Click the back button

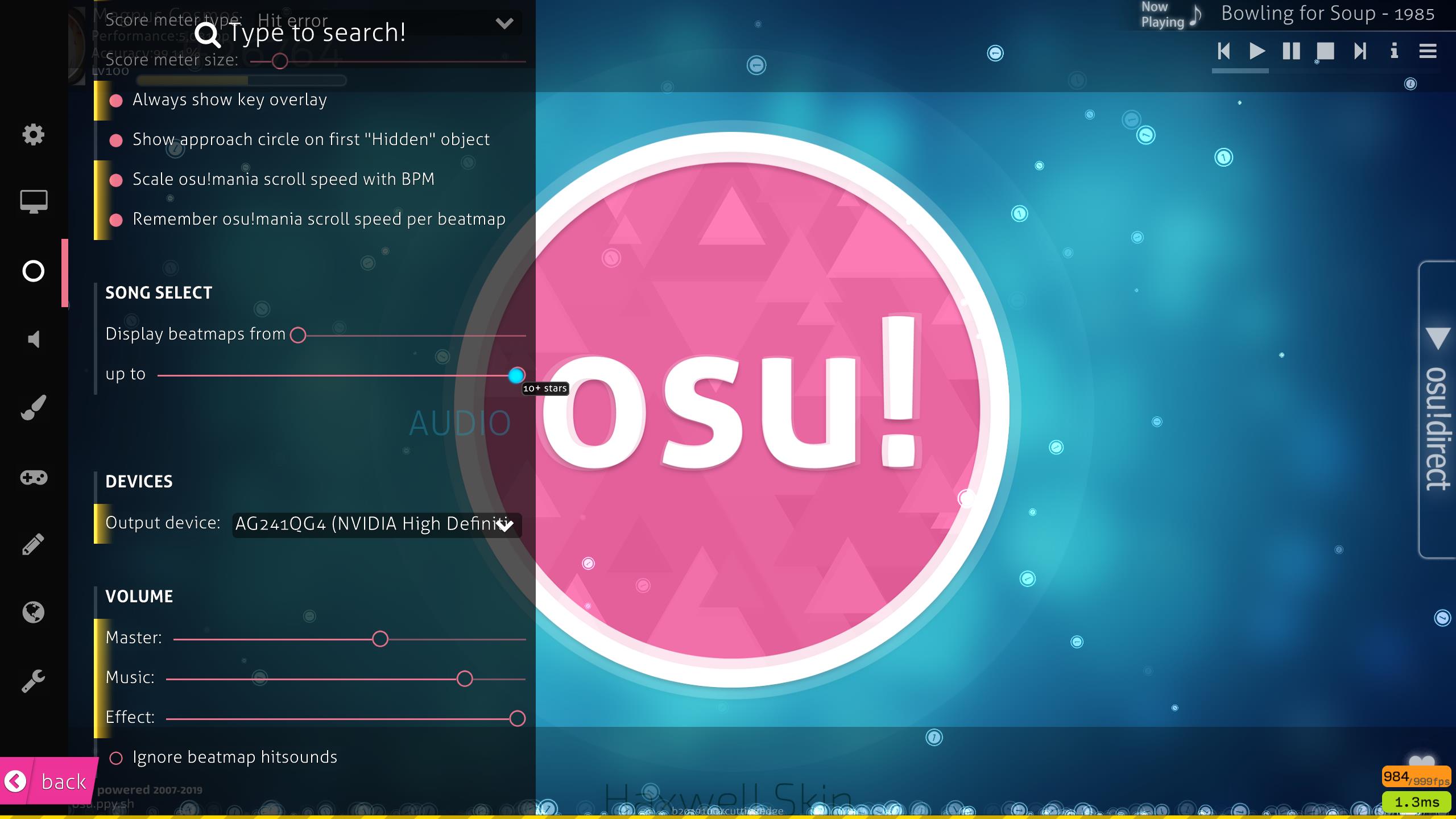click(49, 781)
